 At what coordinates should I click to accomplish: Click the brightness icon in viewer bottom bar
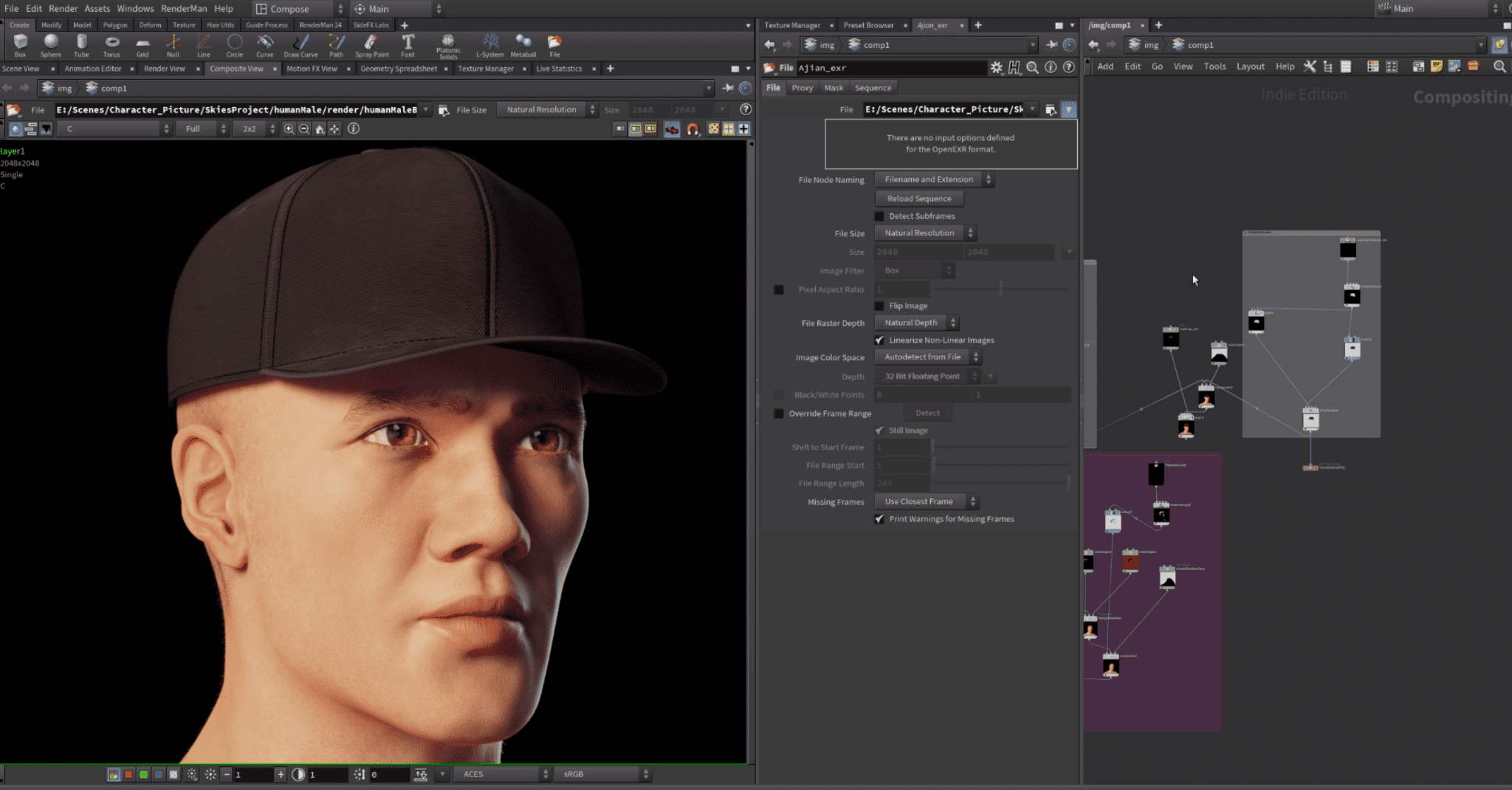click(210, 774)
